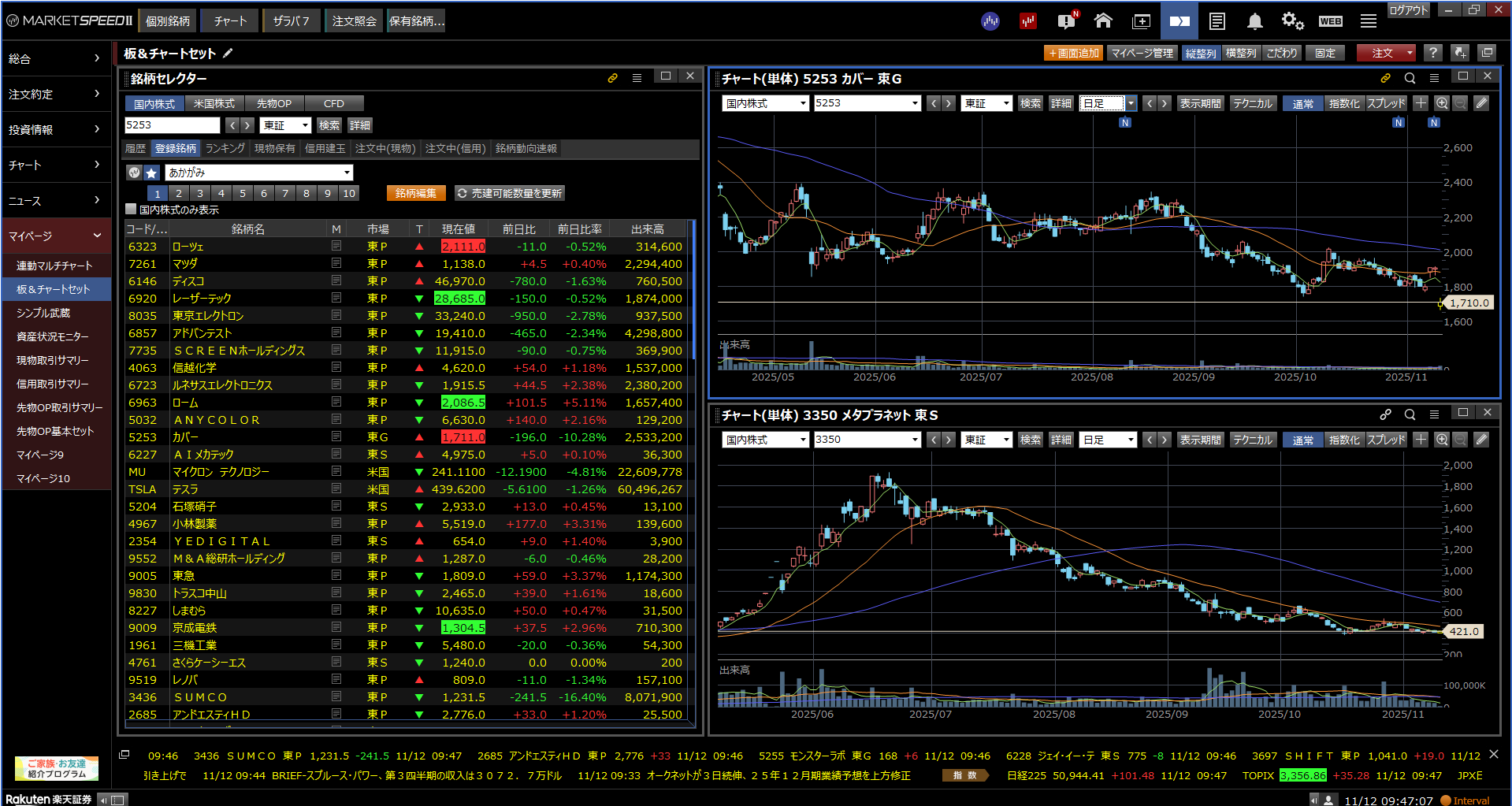Select スプレッド display mode in 5253 chart
The width and height of the screenshot is (1512, 806).
[1386, 103]
